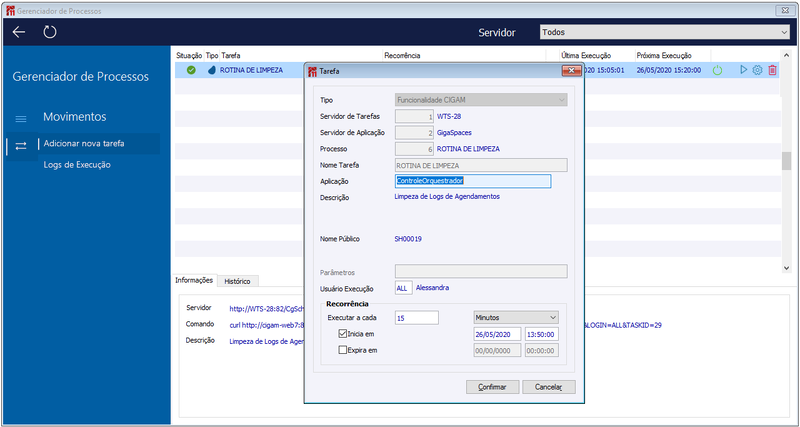The height and width of the screenshot is (427, 800).
Task: Enable the Expira em checkbox
Action: tap(342, 350)
